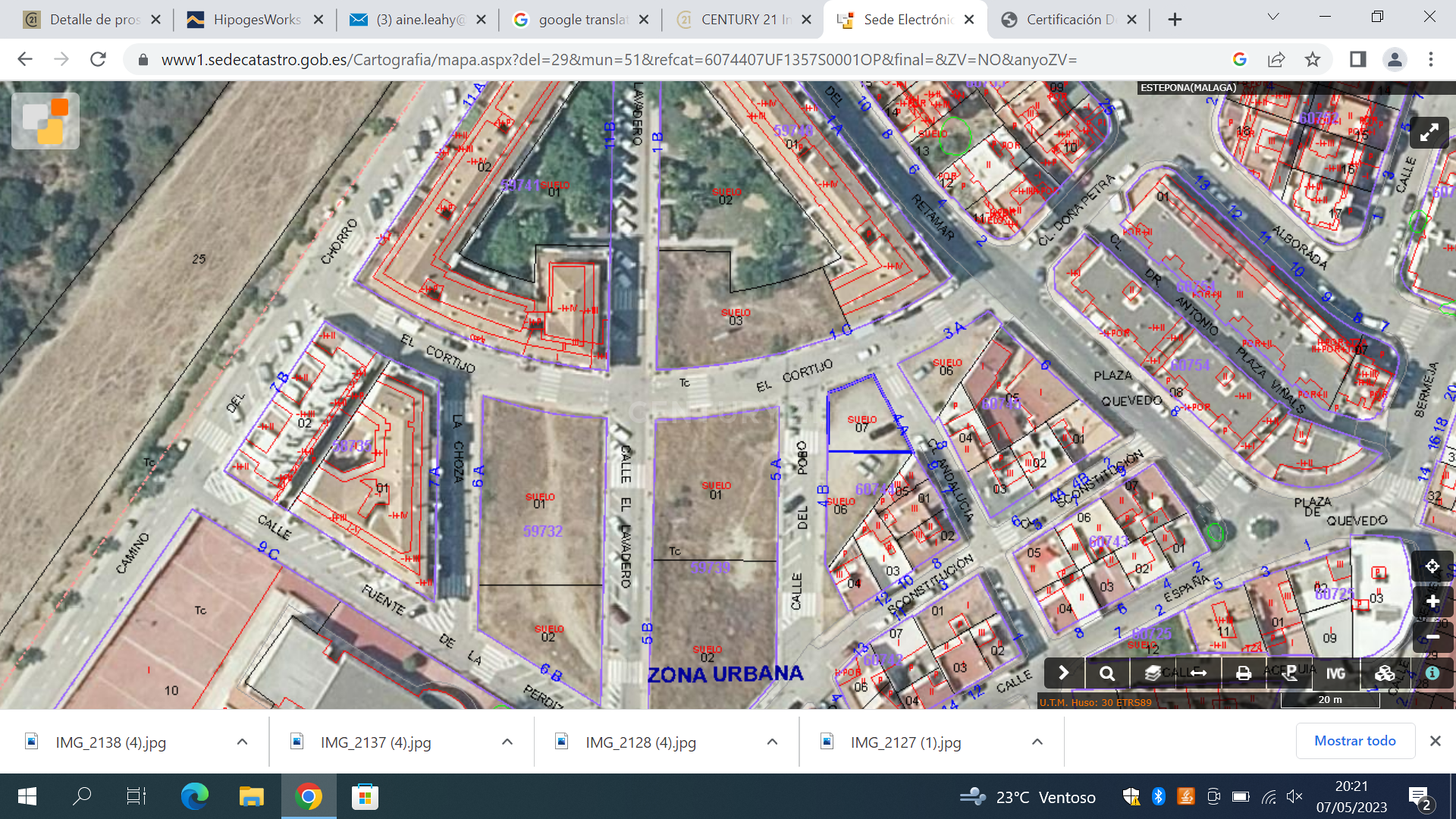Expand the map toolbar with the chevron arrow
Screen dimensions: 1456x819
click(x=1063, y=673)
